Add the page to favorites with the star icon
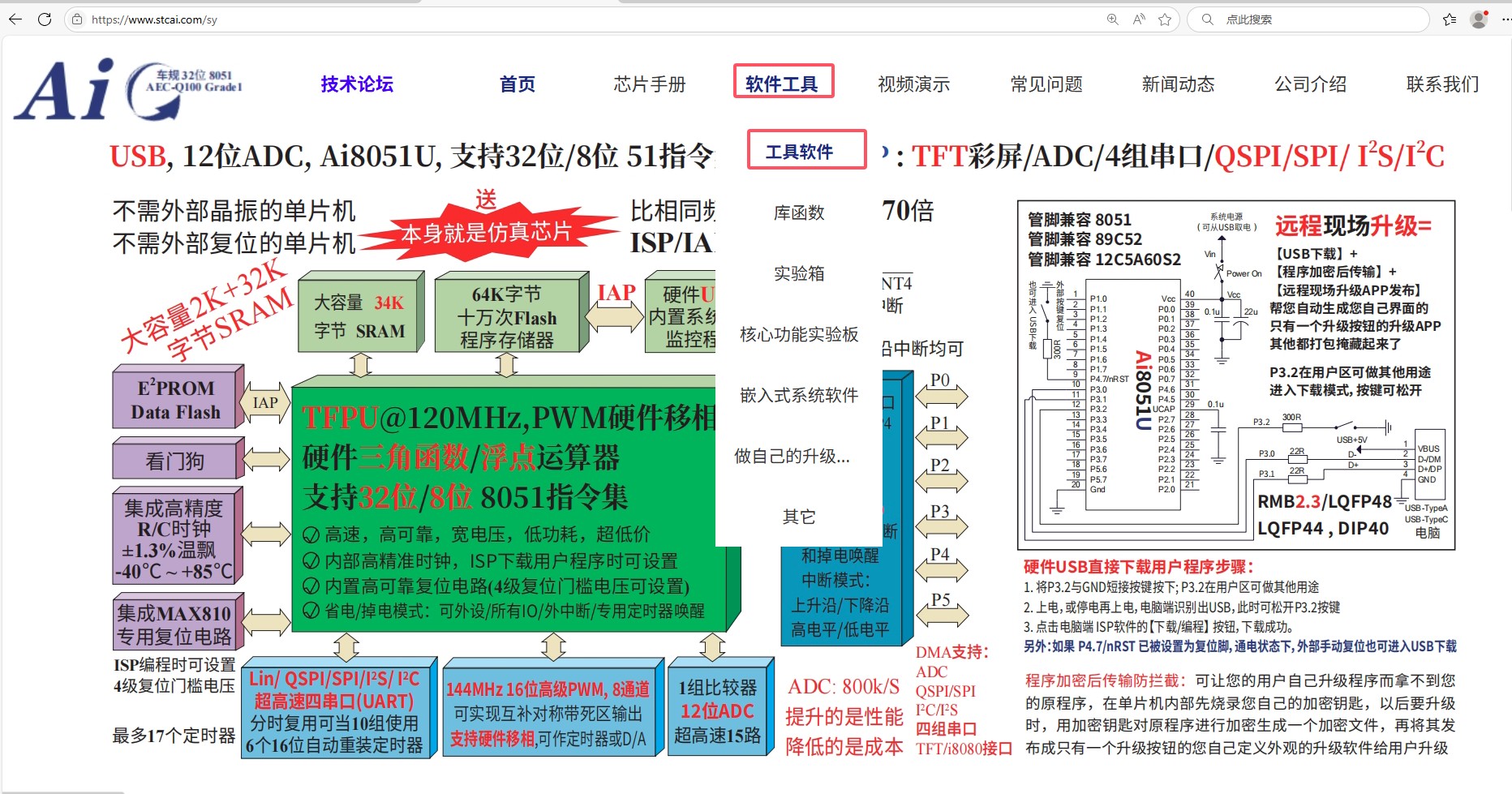 1165,19
